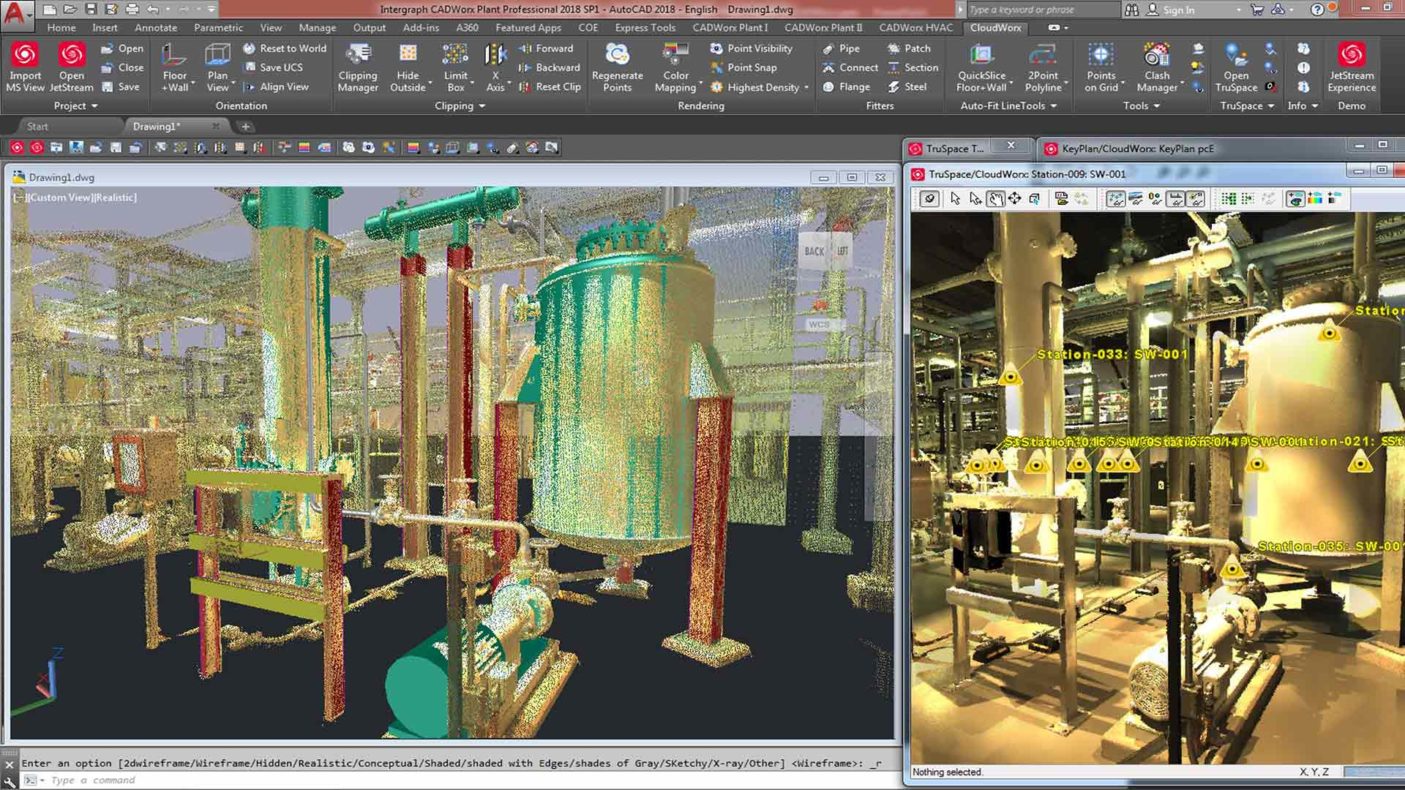
Task: Open Color Mapping tool
Action: tap(675, 67)
